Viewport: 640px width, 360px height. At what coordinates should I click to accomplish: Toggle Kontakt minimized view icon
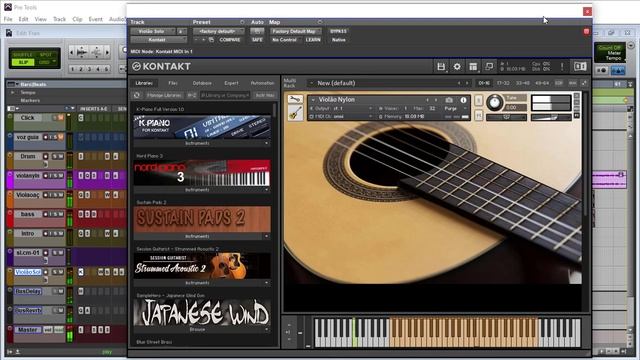489,67
